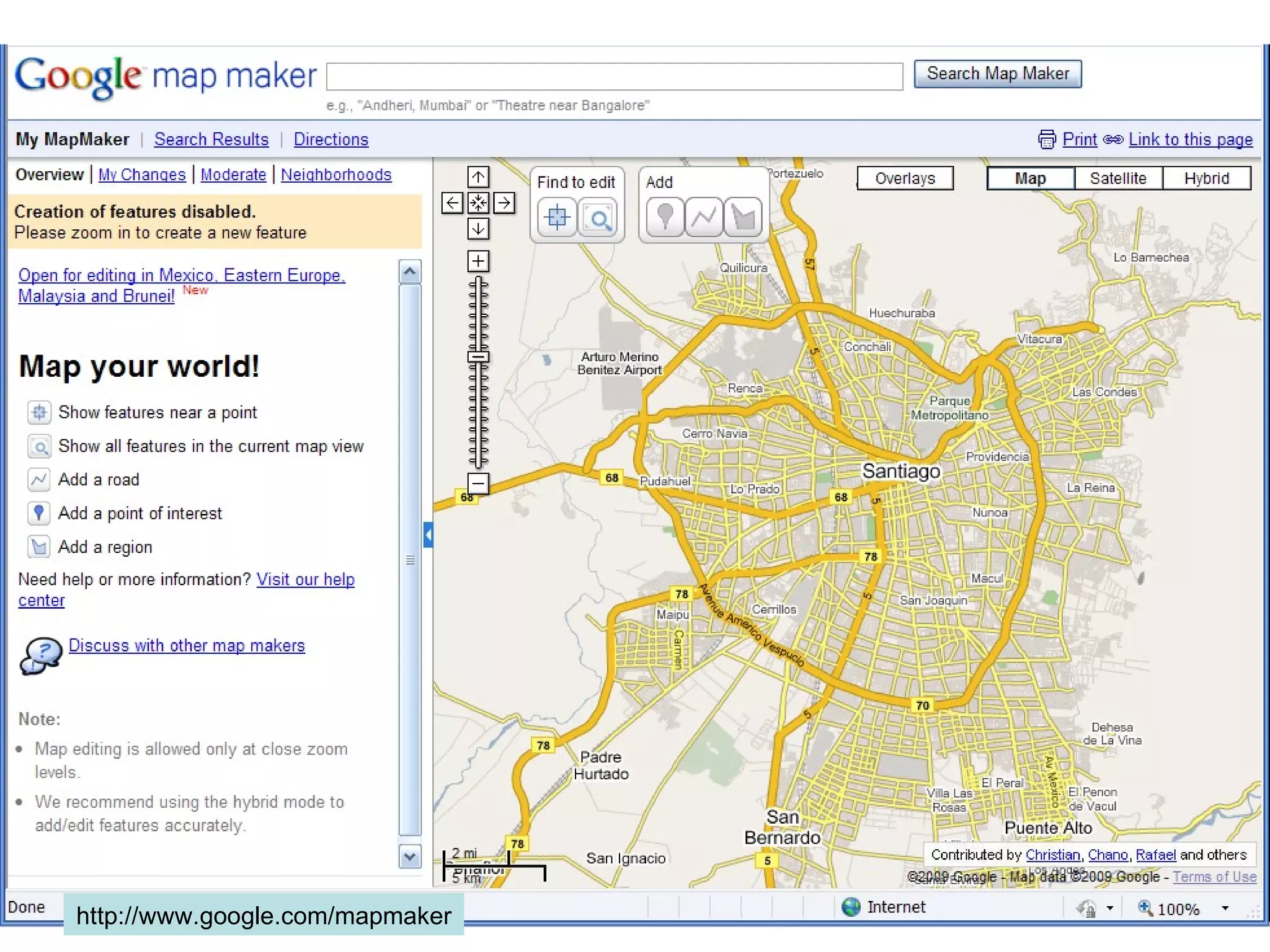The image size is (1270, 952).
Task: Open the My MapMaker tab
Action: click(73, 139)
